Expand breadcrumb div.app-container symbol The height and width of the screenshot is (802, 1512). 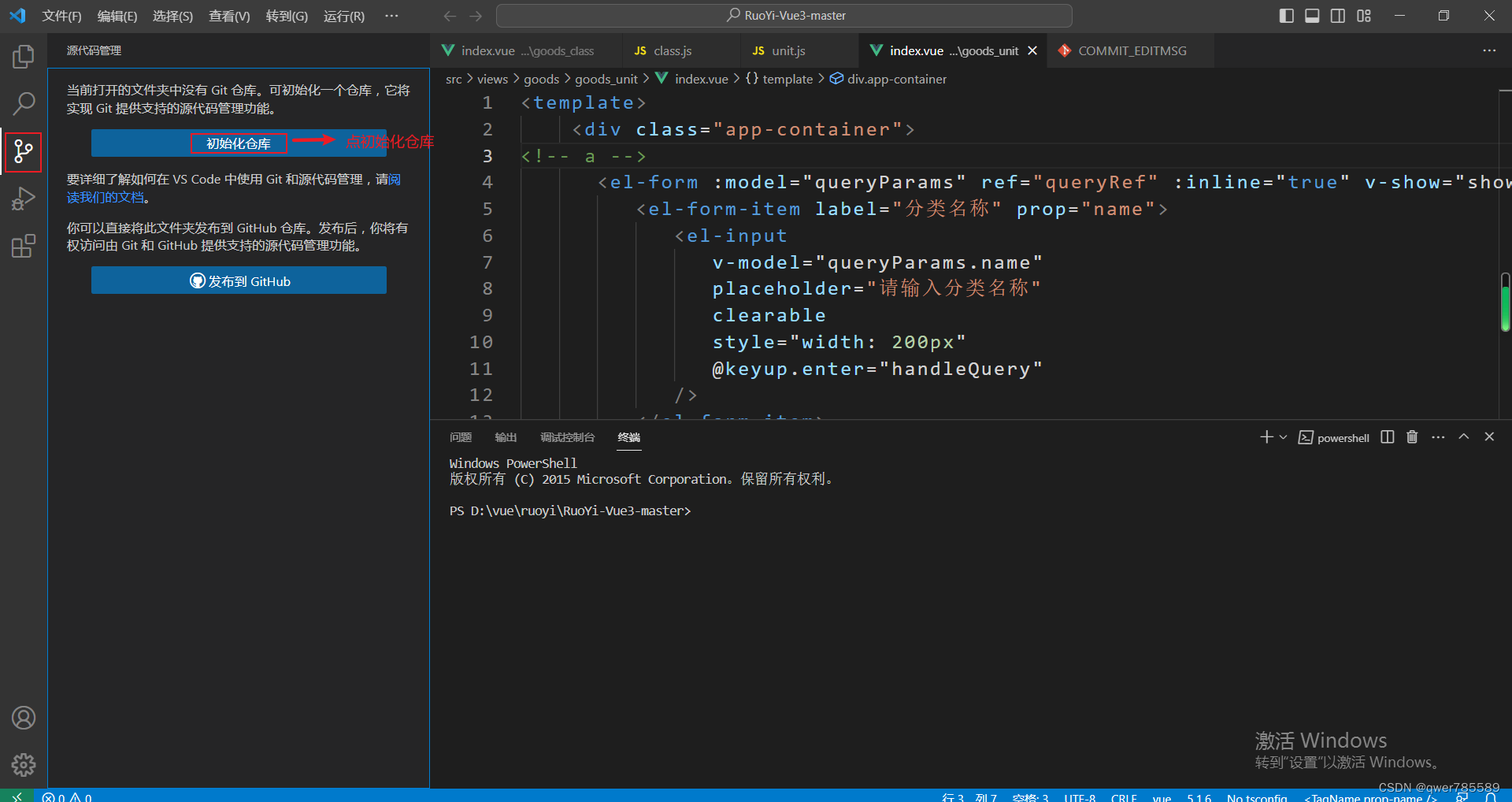888,79
